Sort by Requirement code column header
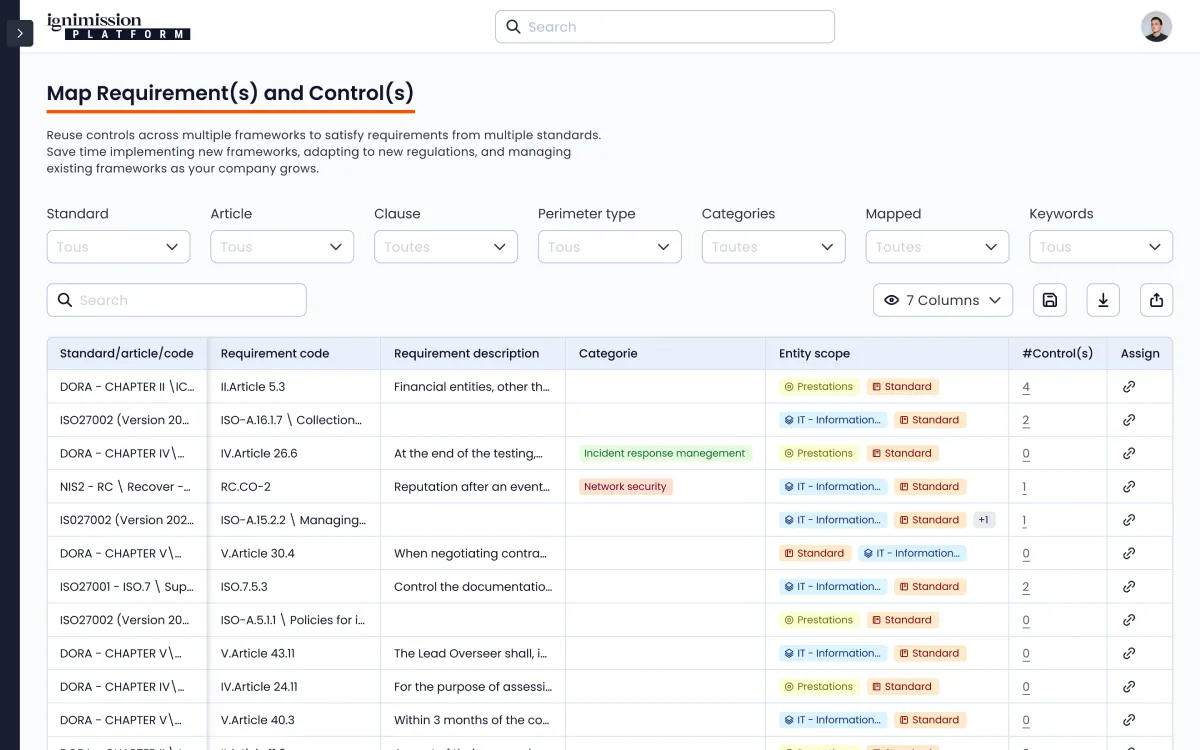The width and height of the screenshot is (1200, 750). coord(275,353)
